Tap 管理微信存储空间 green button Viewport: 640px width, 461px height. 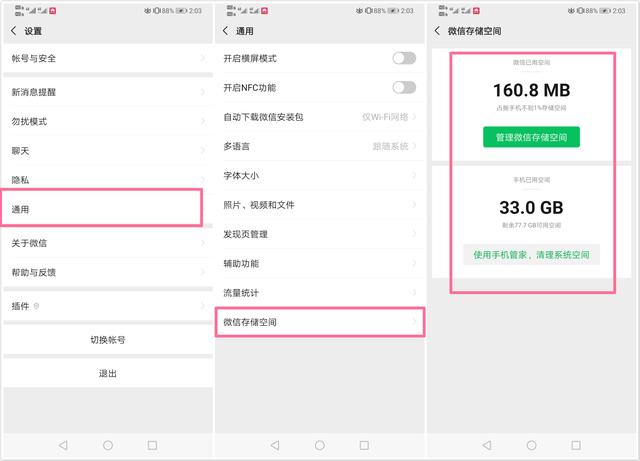tap(531, 137)
